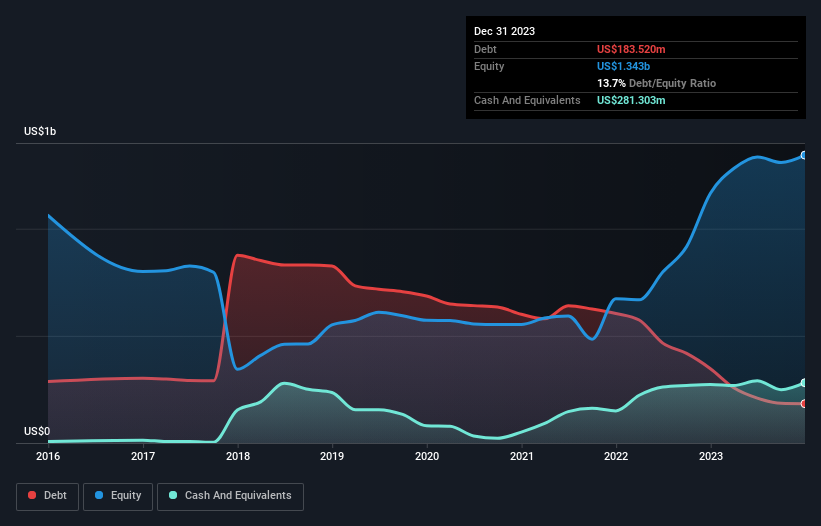Image resolution: width=821 pixels, height=526 pixels.
Task: Toggle the Equity series legend button
Action: 118,496
